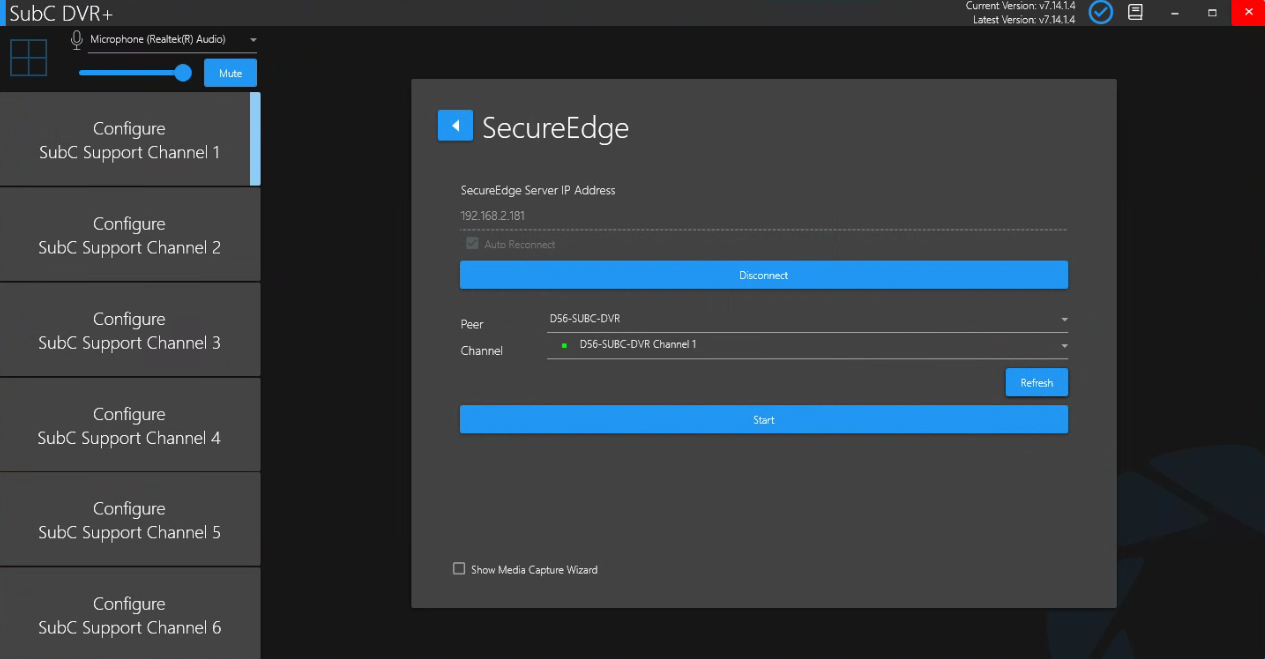
Task: Click the microphone icon
Action: [x=76, y=40]
